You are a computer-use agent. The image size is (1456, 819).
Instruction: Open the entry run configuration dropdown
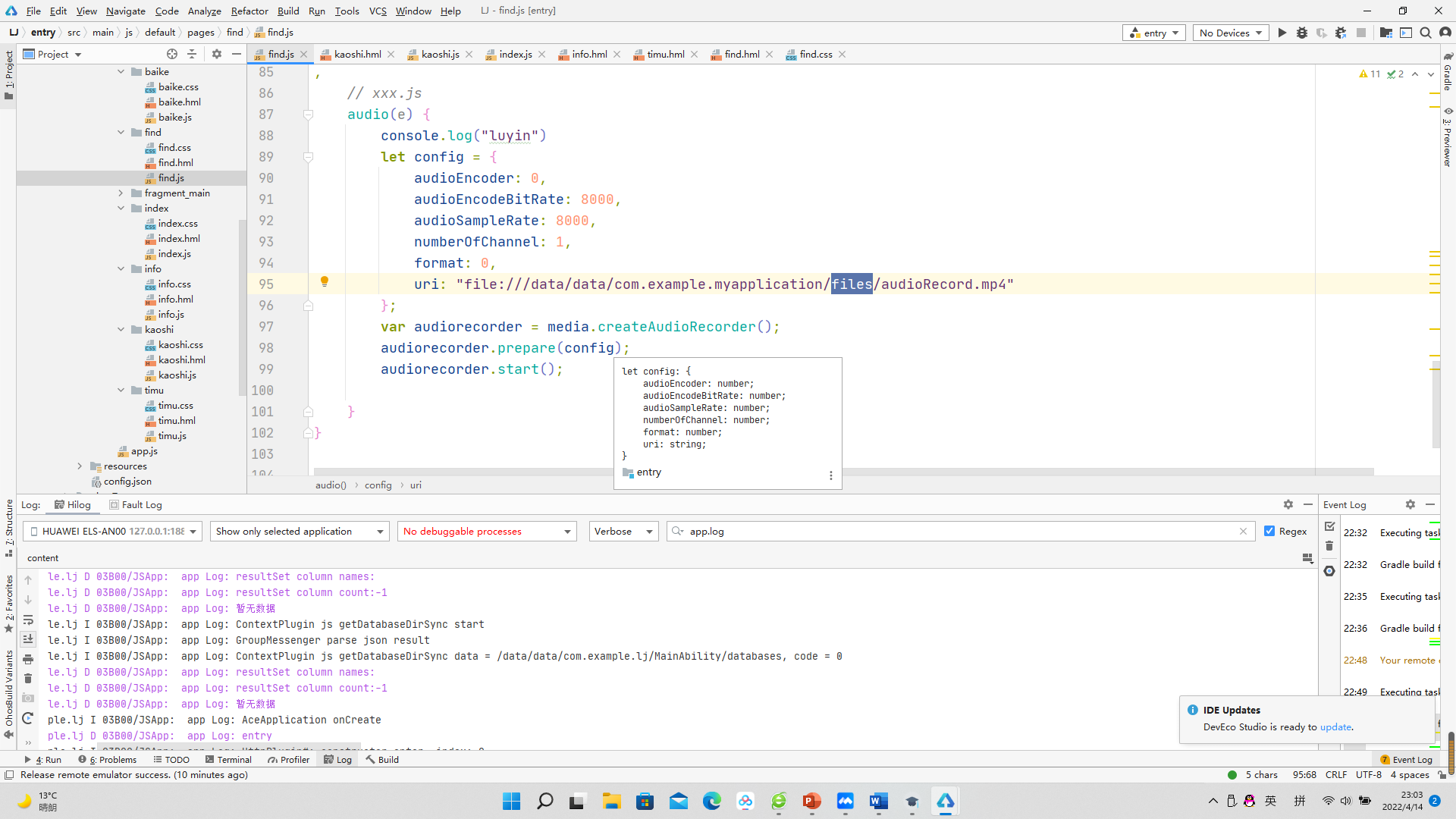1153,33
